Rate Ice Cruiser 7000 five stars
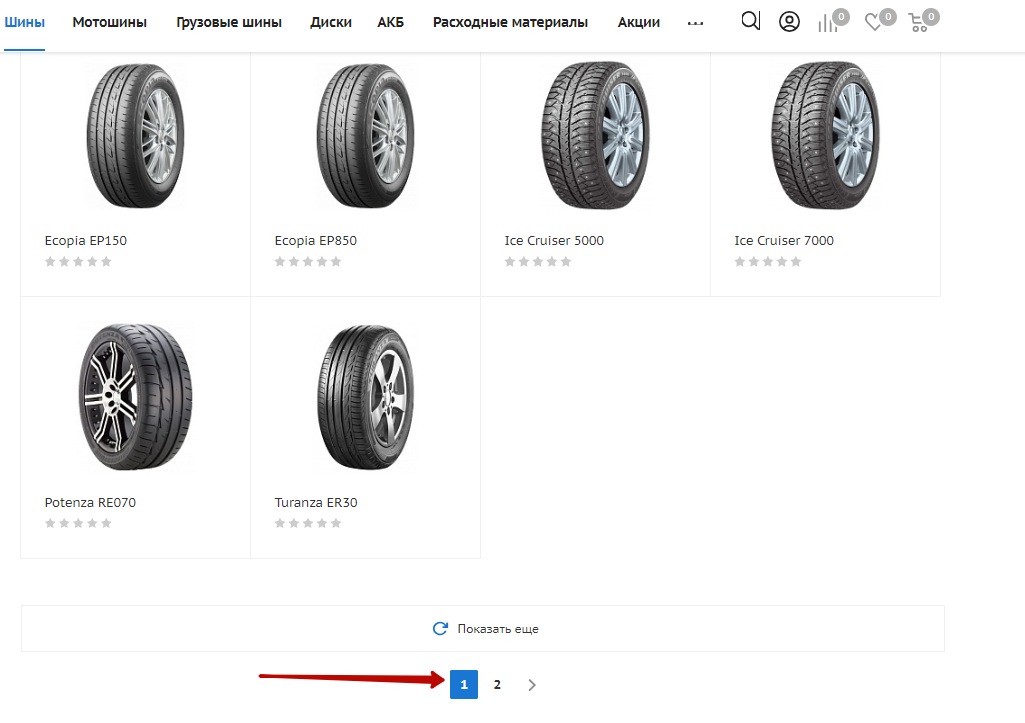1025x723 pixels. (796, 261)
